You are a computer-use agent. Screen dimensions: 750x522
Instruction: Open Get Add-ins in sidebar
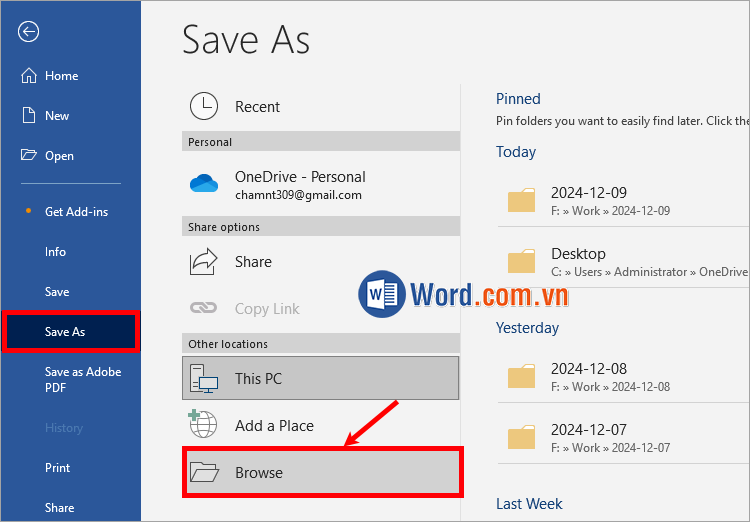(x=71, y=211)
